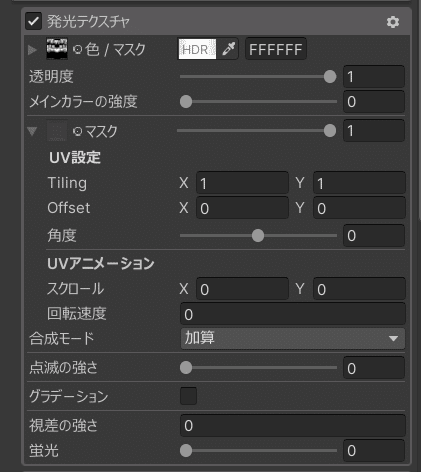The height and width of the screenshot is (472, 421).
Task: Click the 点滅の強さ value field
Action: pyautogui.click(x=374, y=368)
